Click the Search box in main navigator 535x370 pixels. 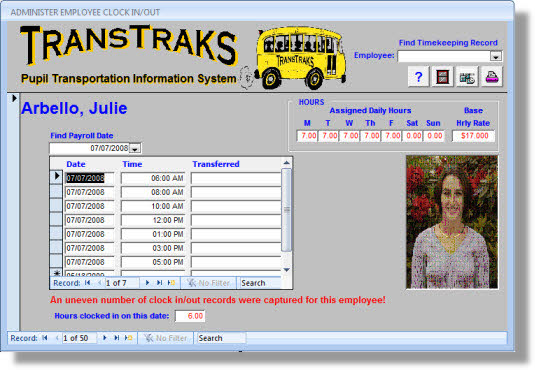point(221,338)
